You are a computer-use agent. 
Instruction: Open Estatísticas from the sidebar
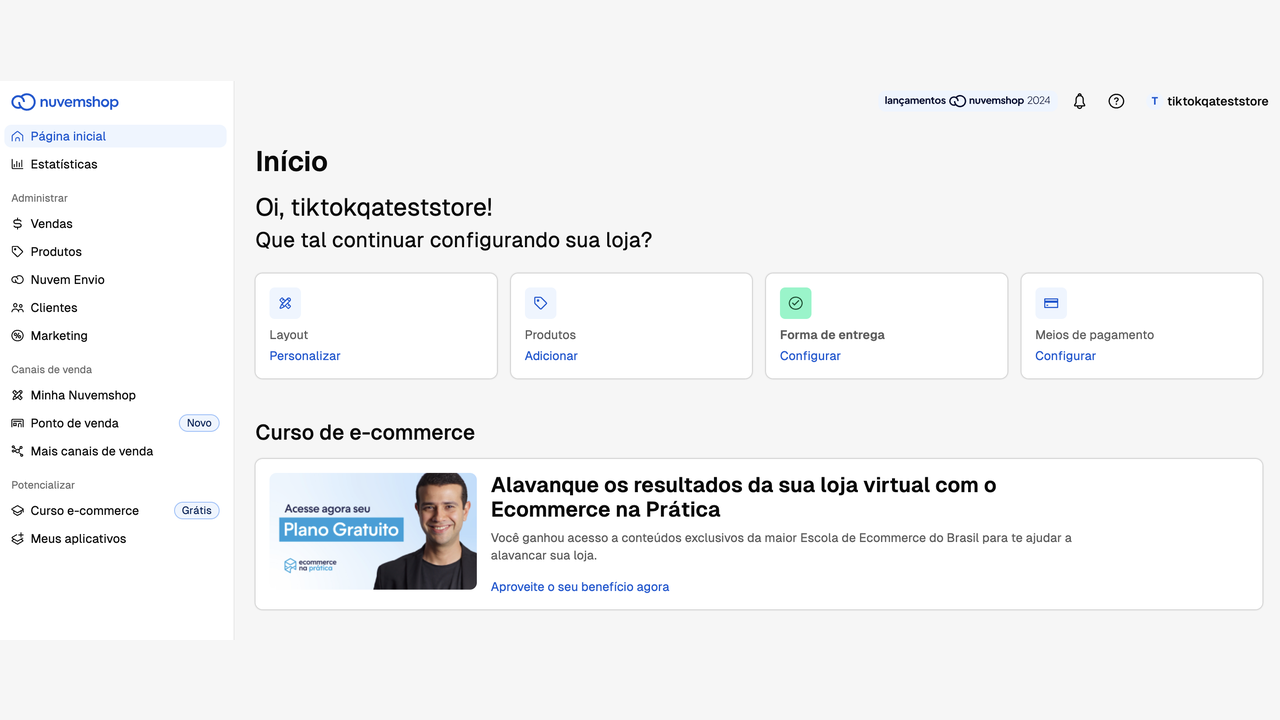[64, 164]
